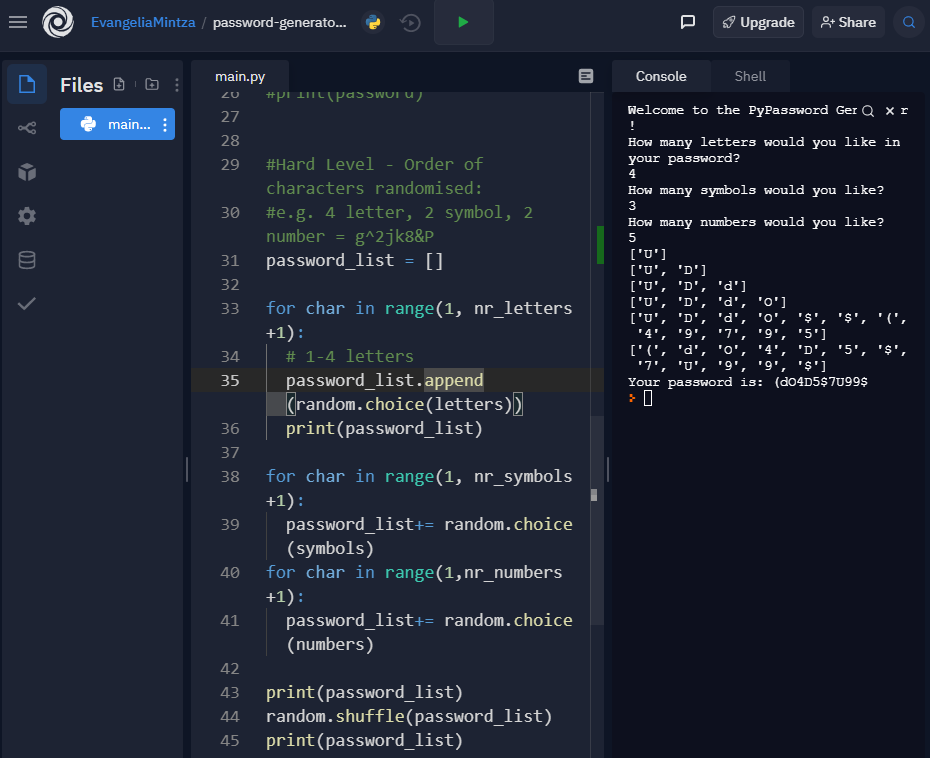930x758 pixels.
Task: Create a new file via the add file icon
Action: [x=119, y=84]
